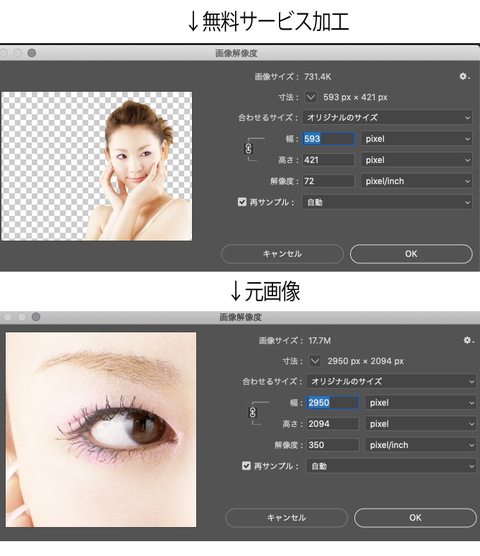
Task: Click the eye close-up preview thumbnail
Action: pos(101,429)
